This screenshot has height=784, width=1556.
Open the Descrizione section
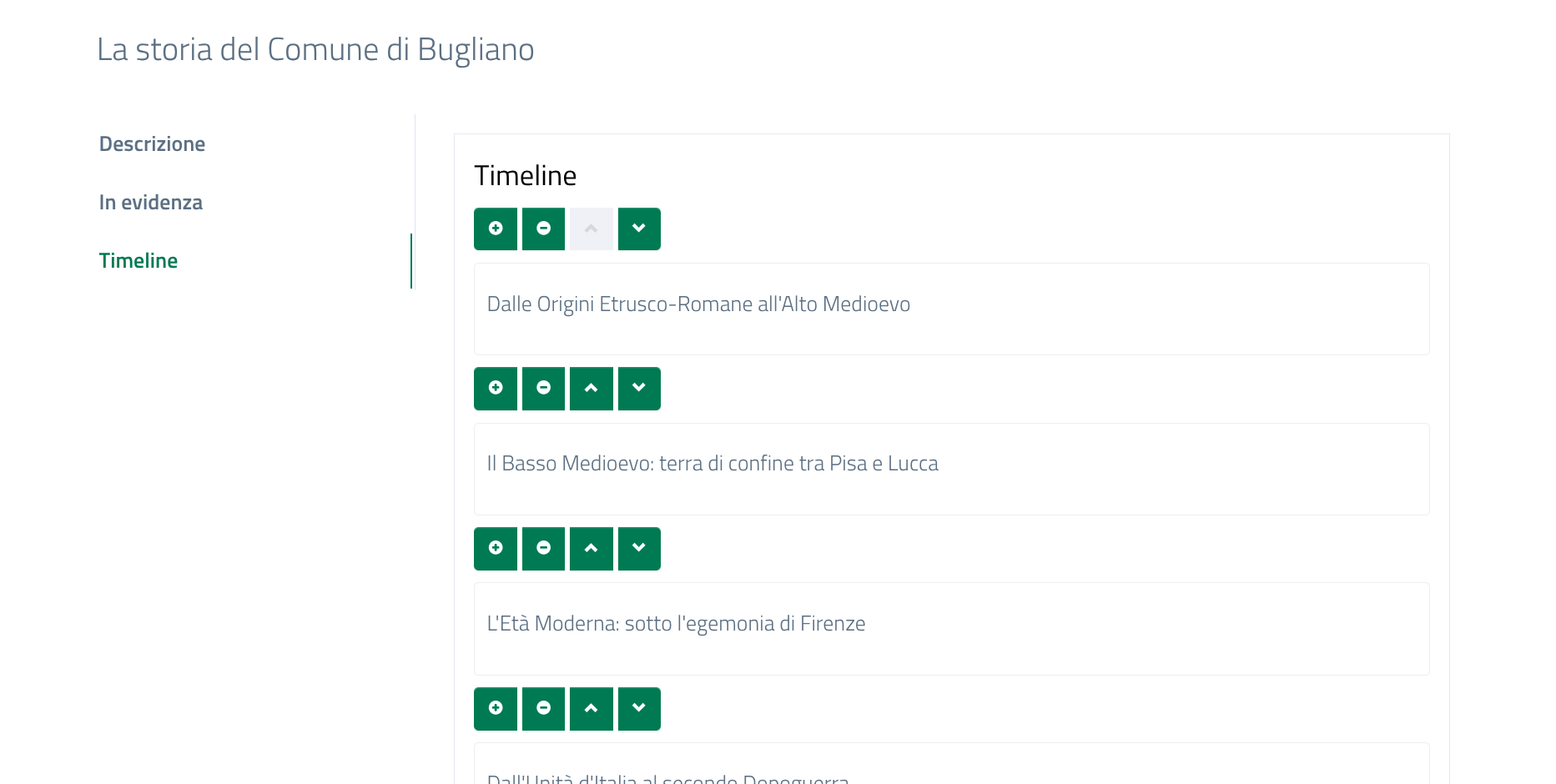152,144
